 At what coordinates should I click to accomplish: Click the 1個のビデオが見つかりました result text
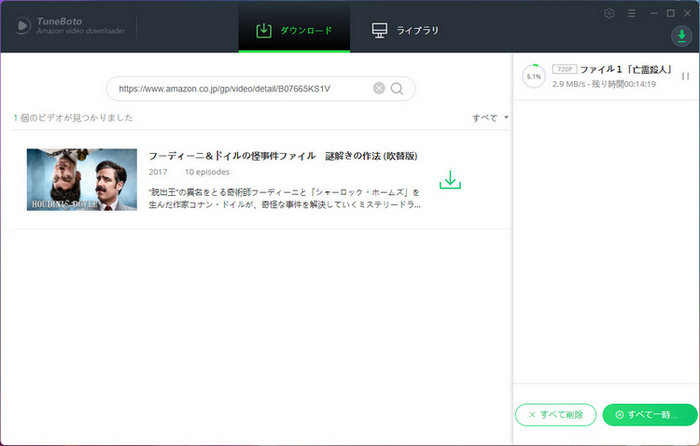point(73,118)
